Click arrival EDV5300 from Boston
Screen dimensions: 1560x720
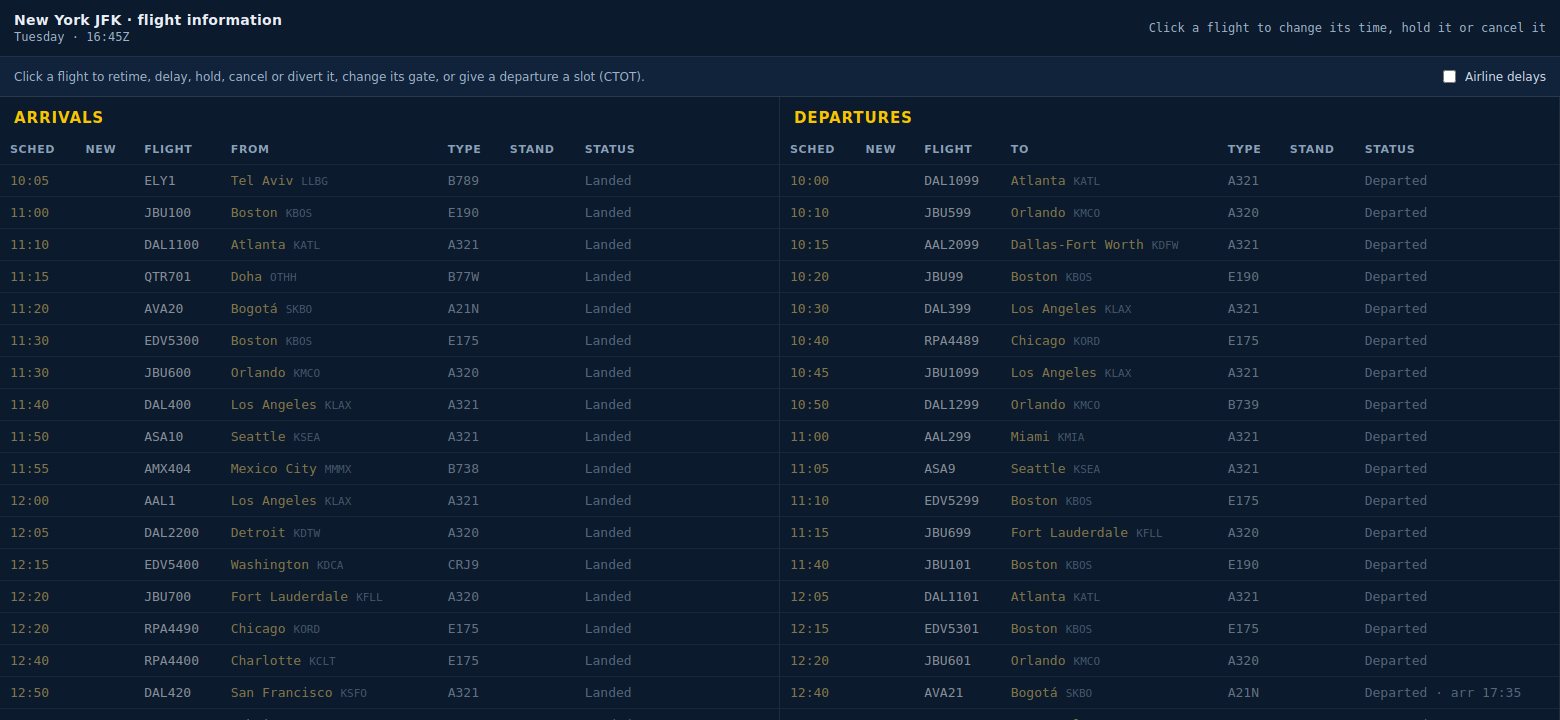click(389, 341)
